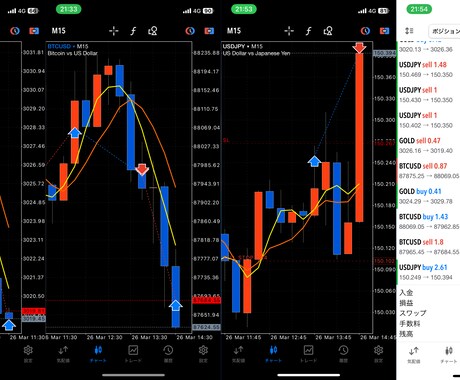Tap red sell arrow on BTCUSD chart
Viewport: 460px width, 380px height.
(142, 169)
